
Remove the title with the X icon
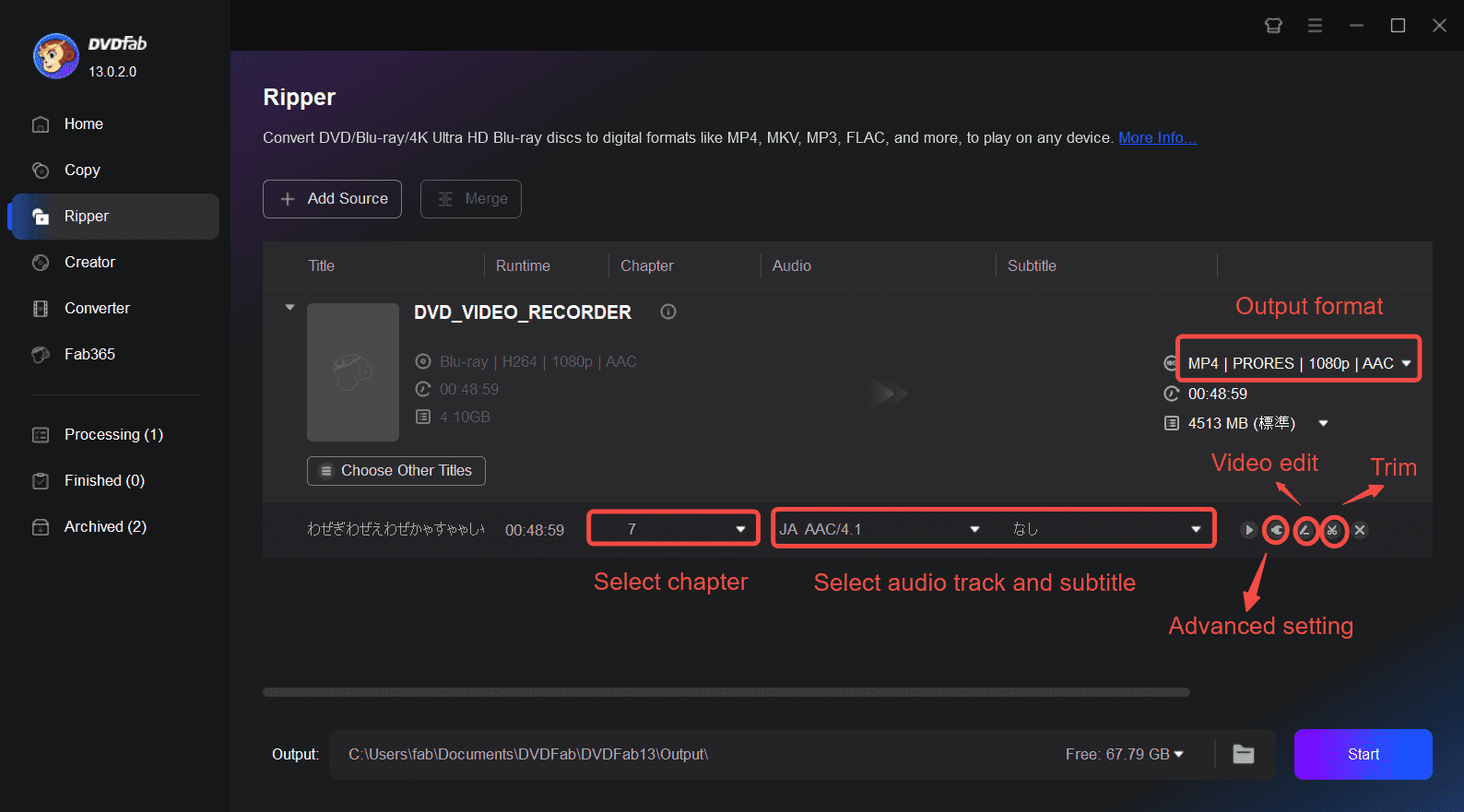[1360, 530]
